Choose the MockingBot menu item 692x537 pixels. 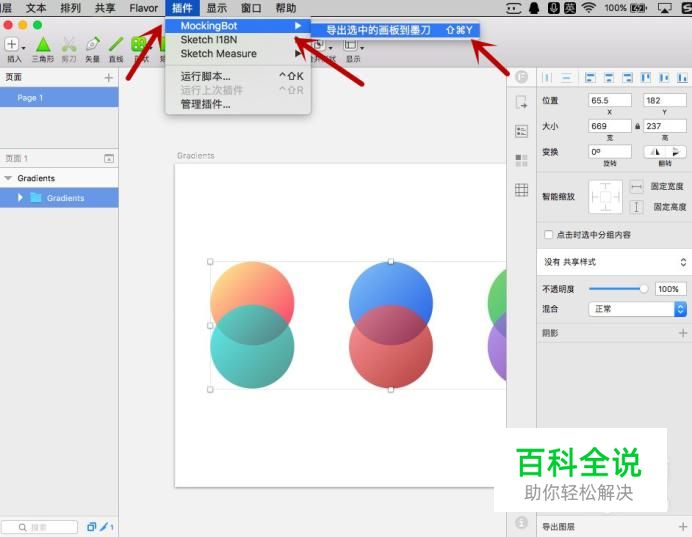coord(238,26)
